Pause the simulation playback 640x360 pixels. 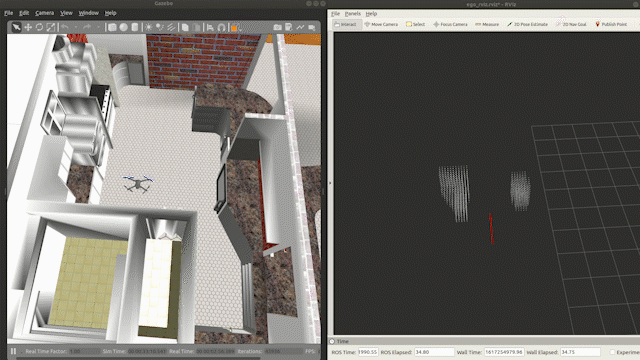13,351
